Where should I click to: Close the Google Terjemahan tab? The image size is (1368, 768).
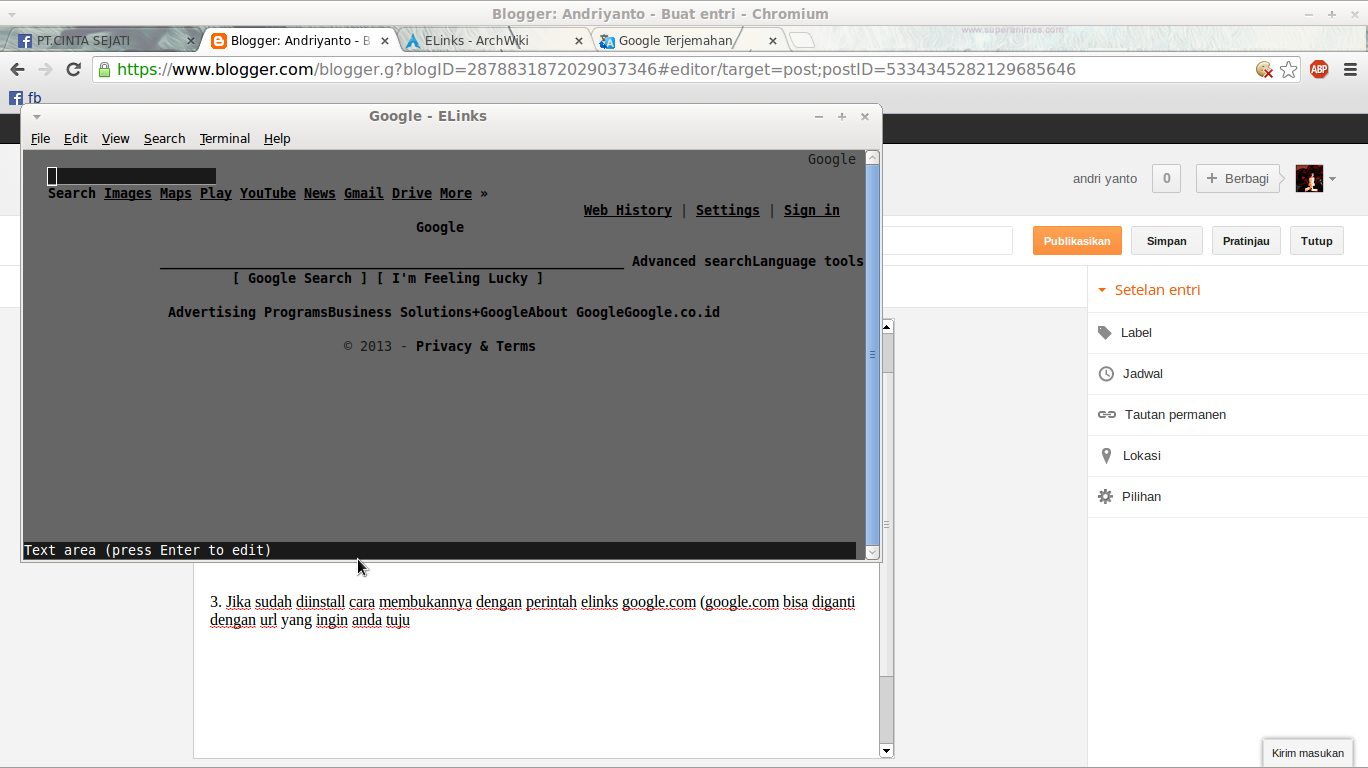(x=772, y=41)
